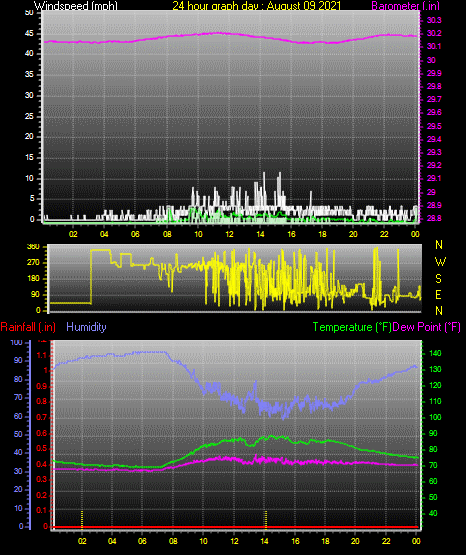Click the 270 degree axis label
The height and width of the screenshot is (555, 466).
[33, 263]
